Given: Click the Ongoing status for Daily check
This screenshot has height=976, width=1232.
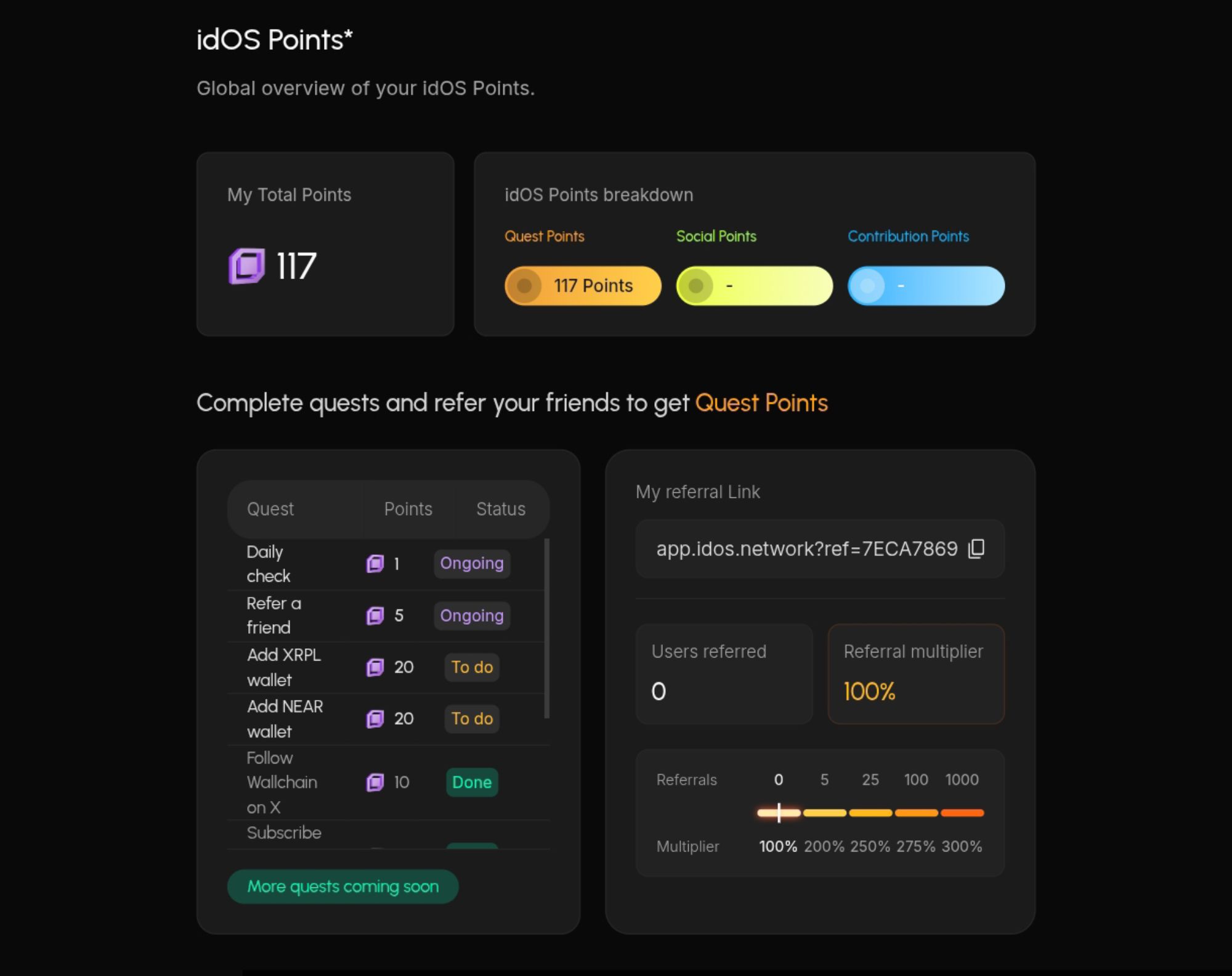Looking at the screenshot, I should [472, 564].
